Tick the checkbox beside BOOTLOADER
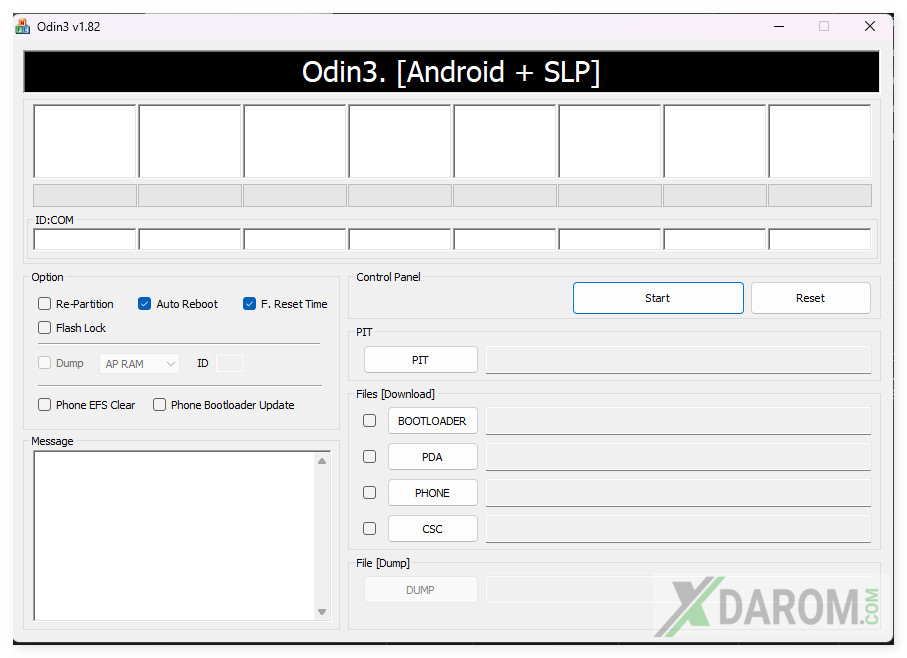The width and height of the screenshot is (907, 658). [369, 421]
